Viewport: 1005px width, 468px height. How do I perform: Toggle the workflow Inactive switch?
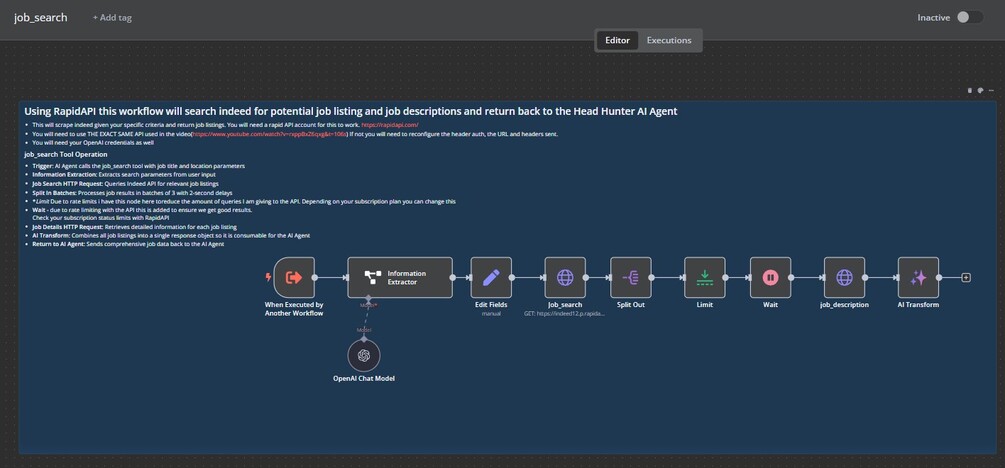coord(969,17)
